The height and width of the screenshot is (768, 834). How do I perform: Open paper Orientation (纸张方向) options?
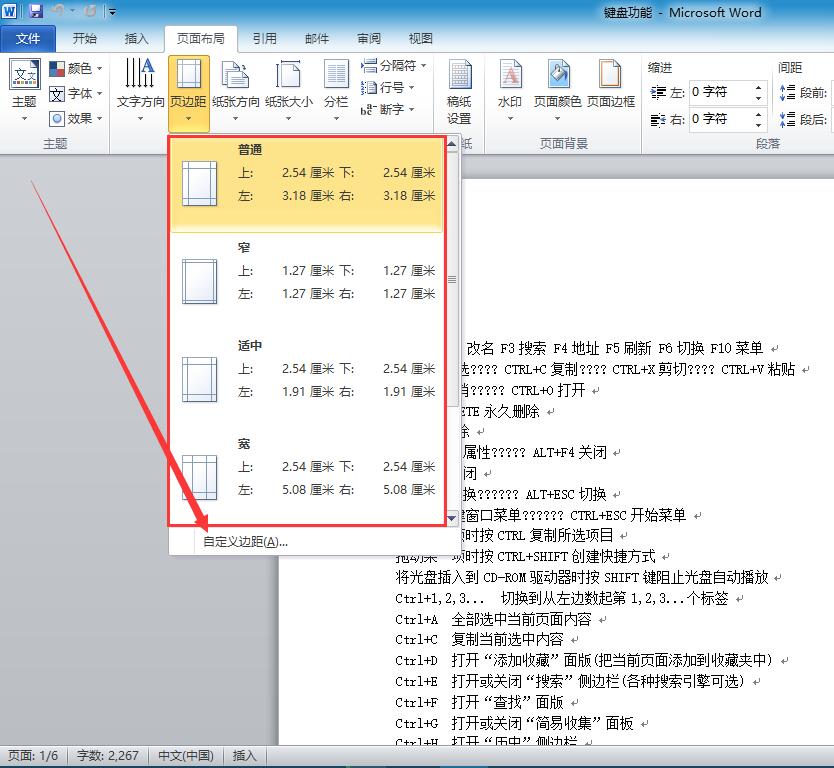click(x=235, y=89)
